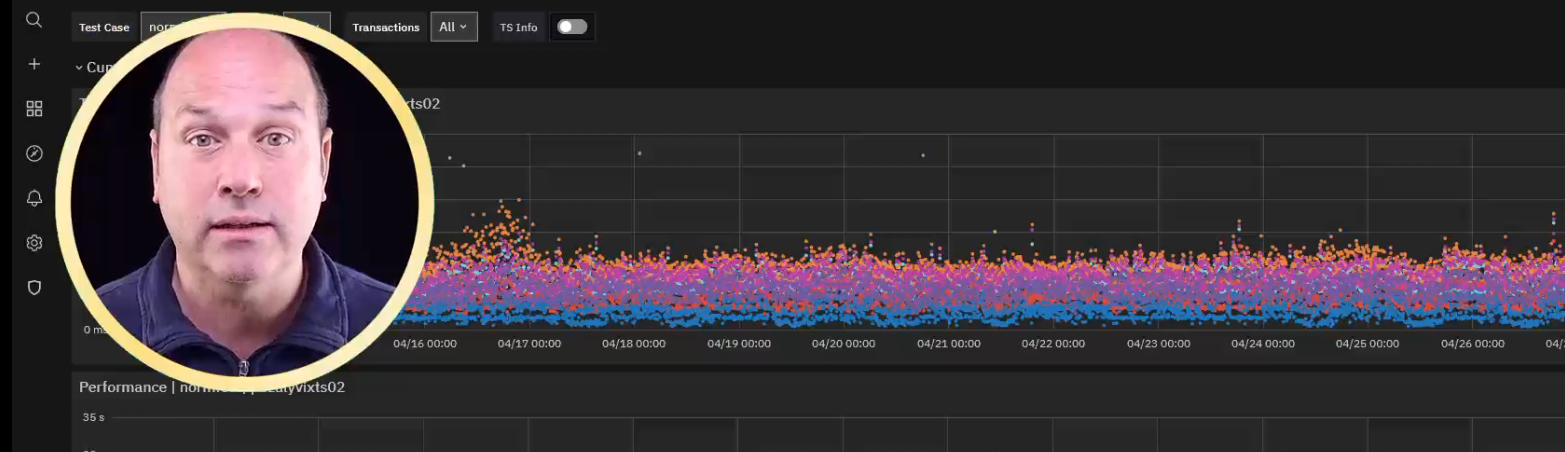Open Explore via the compass icon
This screenshot has height=452, width=1565.
[x=34, y=153]
